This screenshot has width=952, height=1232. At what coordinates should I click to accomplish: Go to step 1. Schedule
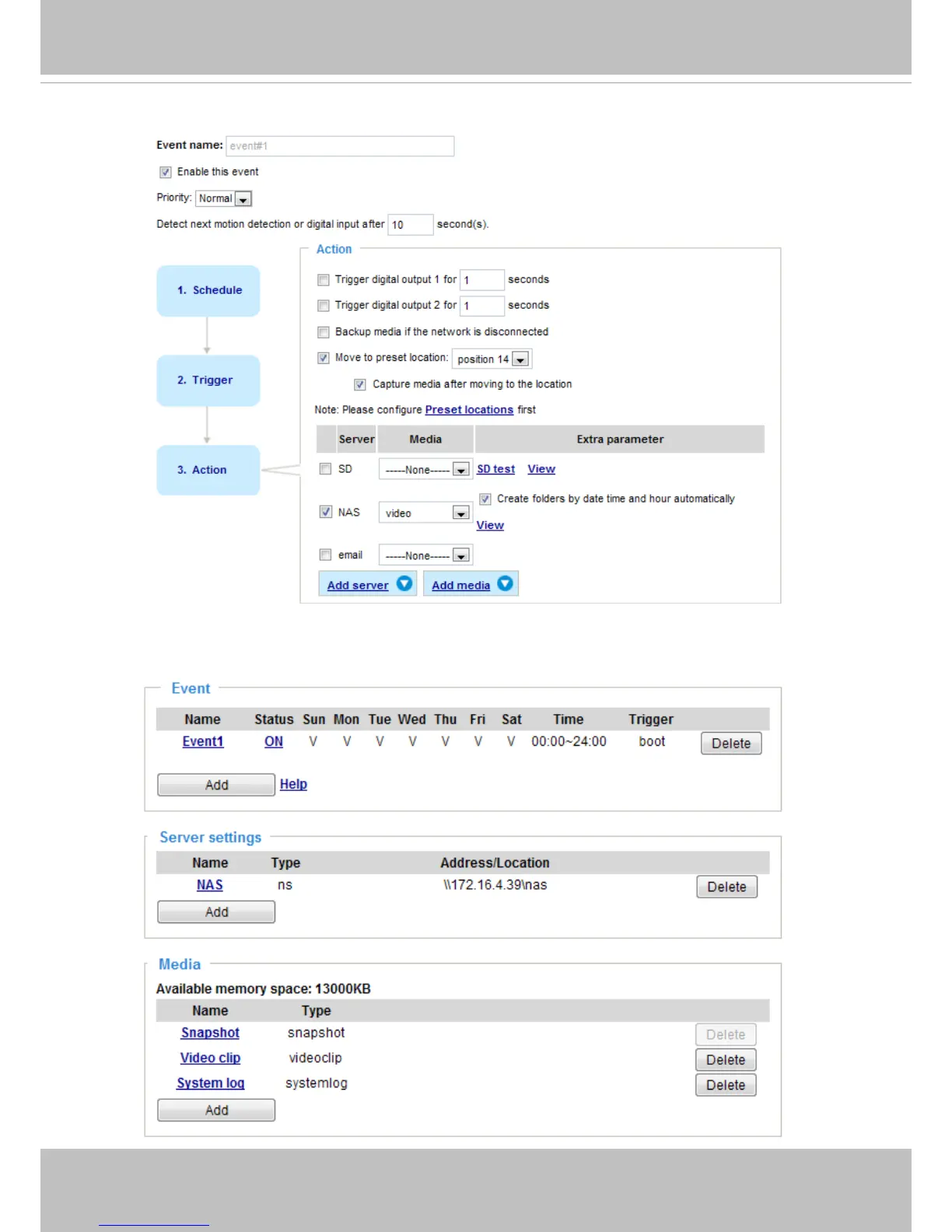tap(208, 291)
